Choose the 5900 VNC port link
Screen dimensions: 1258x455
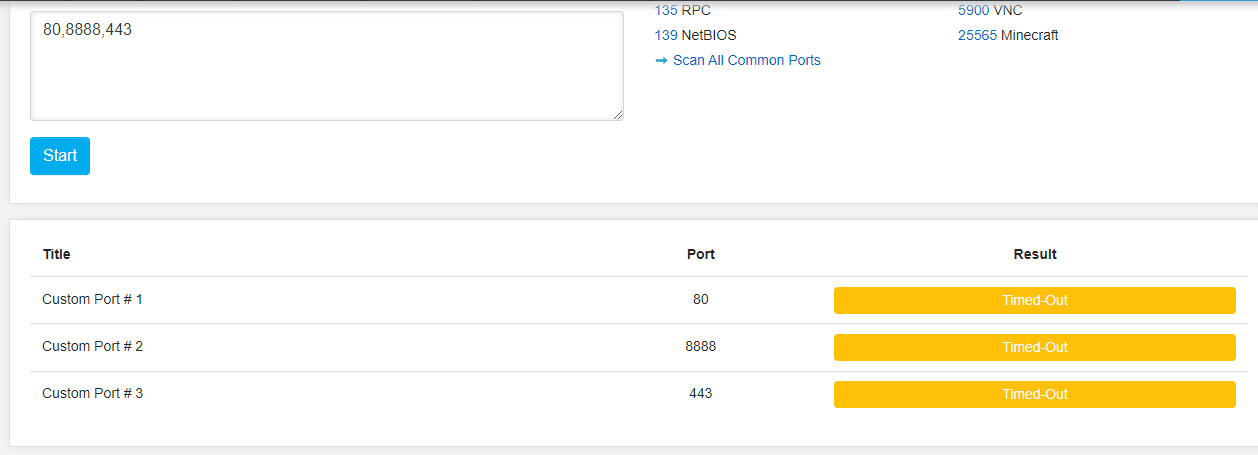[x=973, y=11]
